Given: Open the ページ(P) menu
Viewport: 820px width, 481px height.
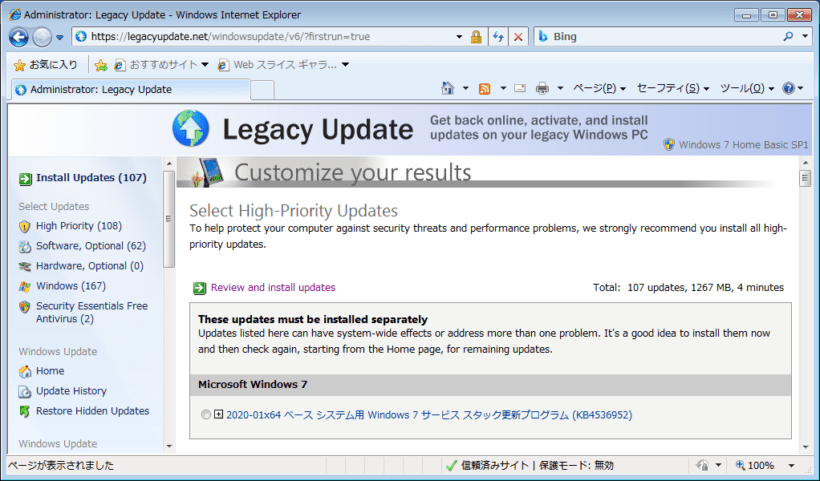Looking at the screenshot, I should pos(599,88).
